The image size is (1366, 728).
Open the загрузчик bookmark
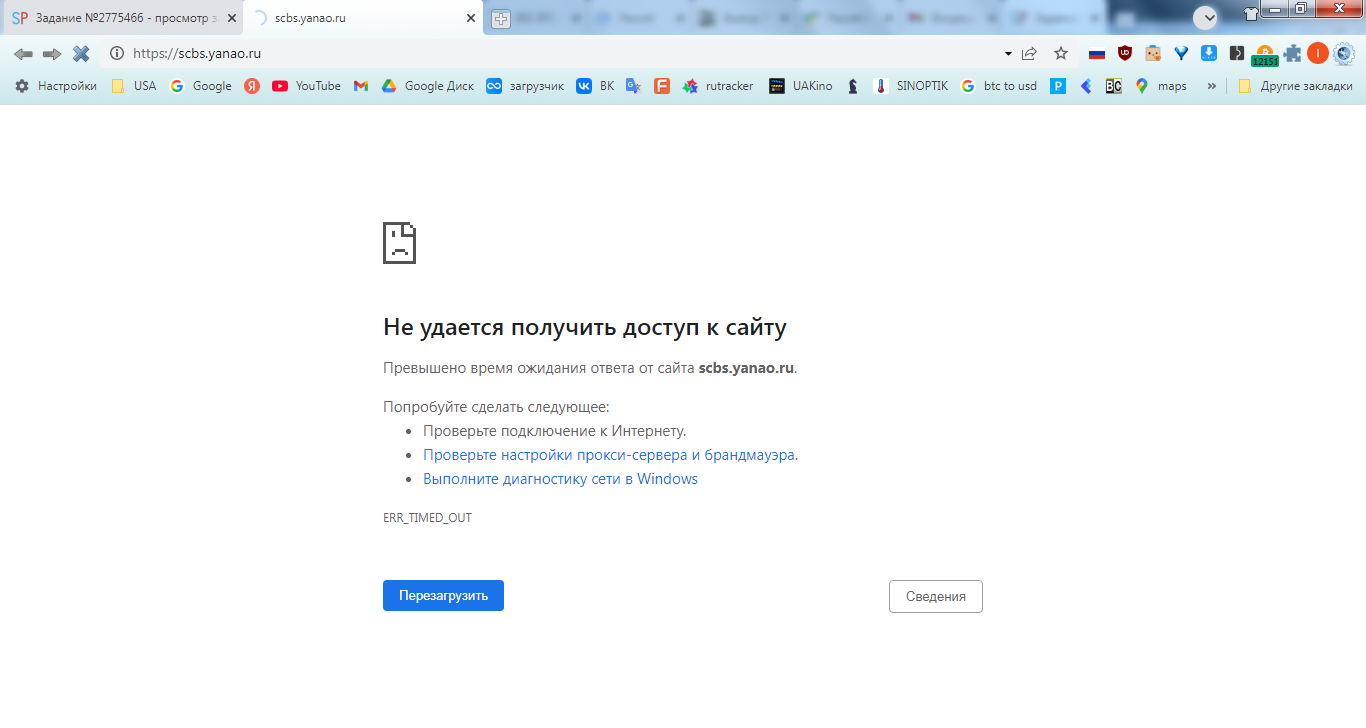(525, 86)
